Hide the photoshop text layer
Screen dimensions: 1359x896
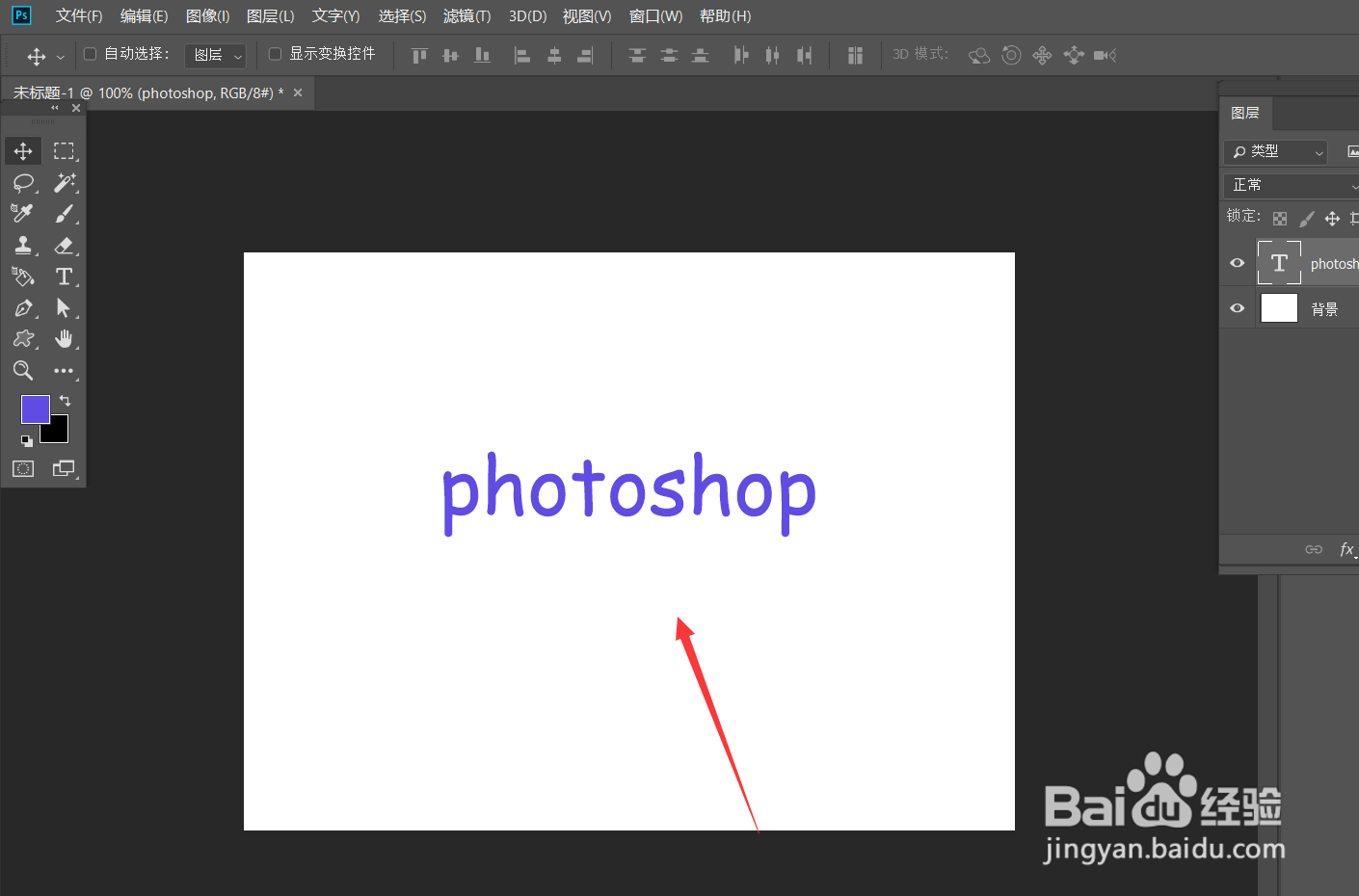pyautogui.click(x=1238, y=263)
